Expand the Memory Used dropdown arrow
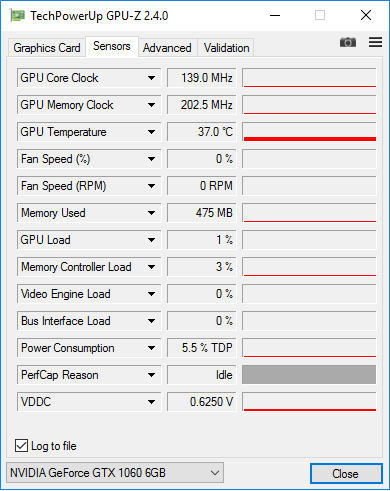Image resolution: width=390 pixels, height=491 pixels. (151, 213)
